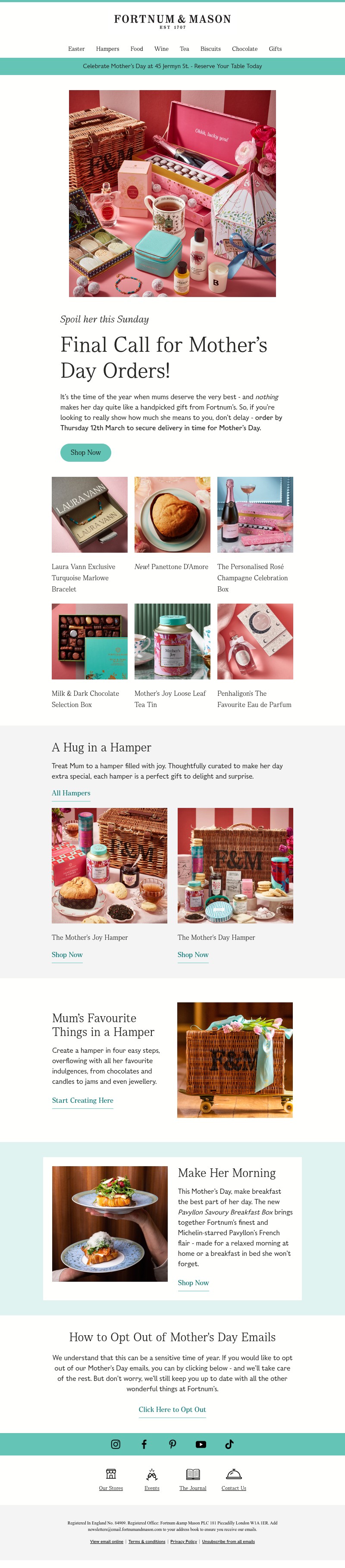Open the Panettone D'Amore product image

pos(172,514)
